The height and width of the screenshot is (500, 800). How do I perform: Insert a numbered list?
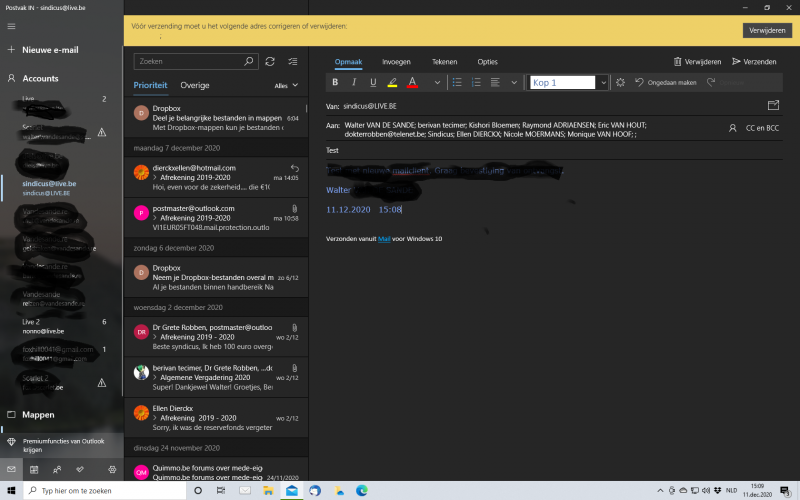tap(476, 82)
